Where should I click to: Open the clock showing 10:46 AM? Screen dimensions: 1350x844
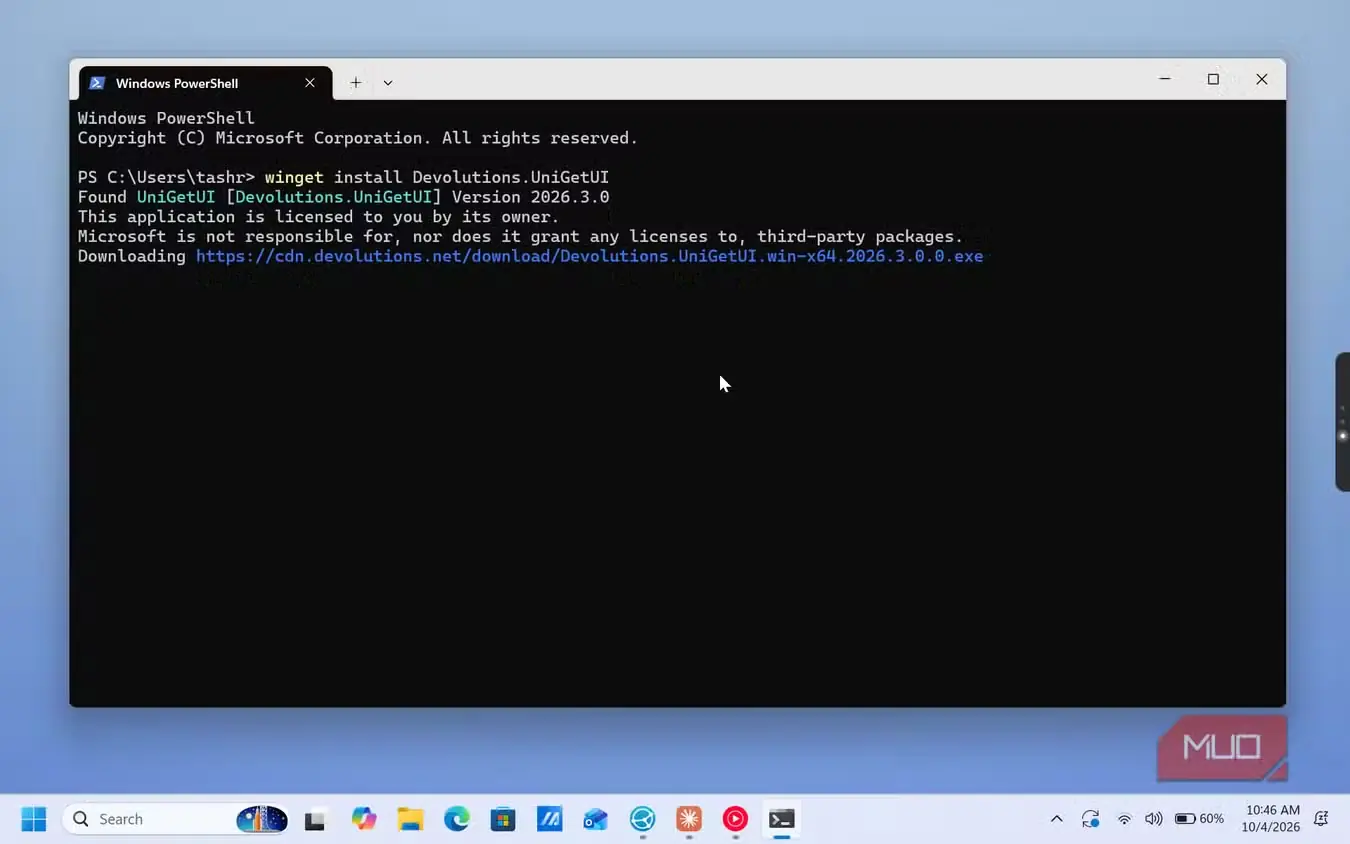[1271, 819]
